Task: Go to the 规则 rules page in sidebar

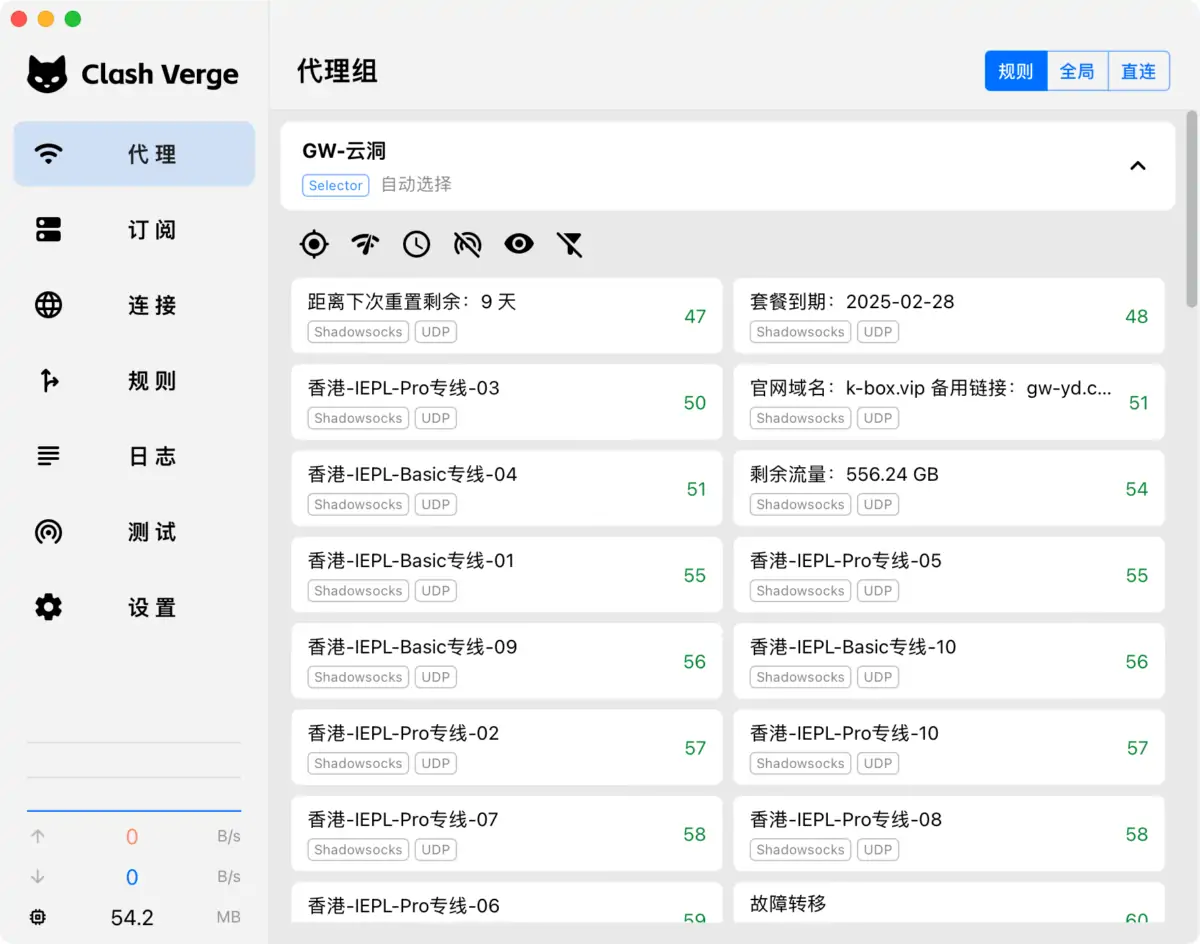Action: click(x=134, y=381)
